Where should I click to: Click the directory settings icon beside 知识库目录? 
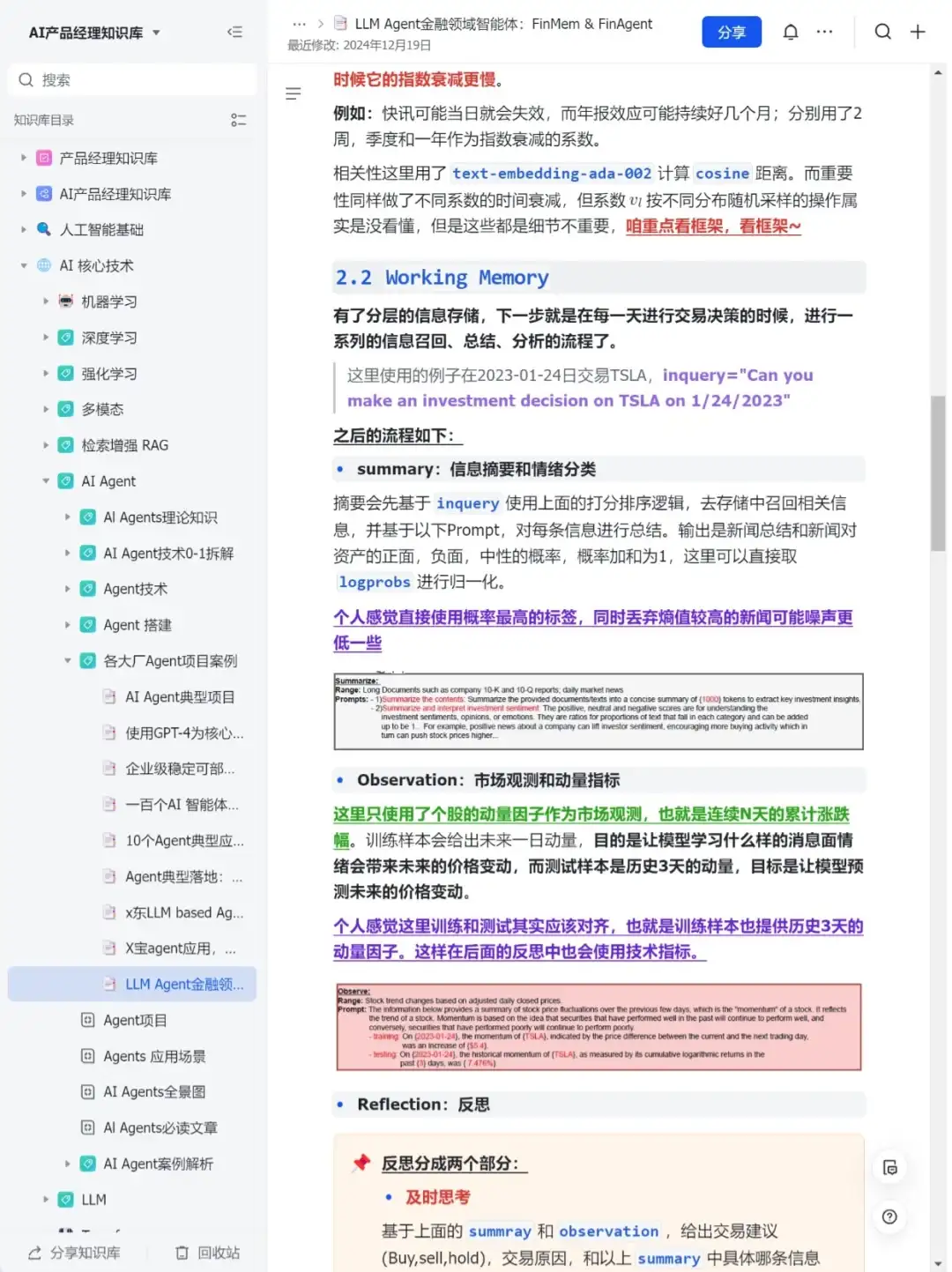point(238,120)
